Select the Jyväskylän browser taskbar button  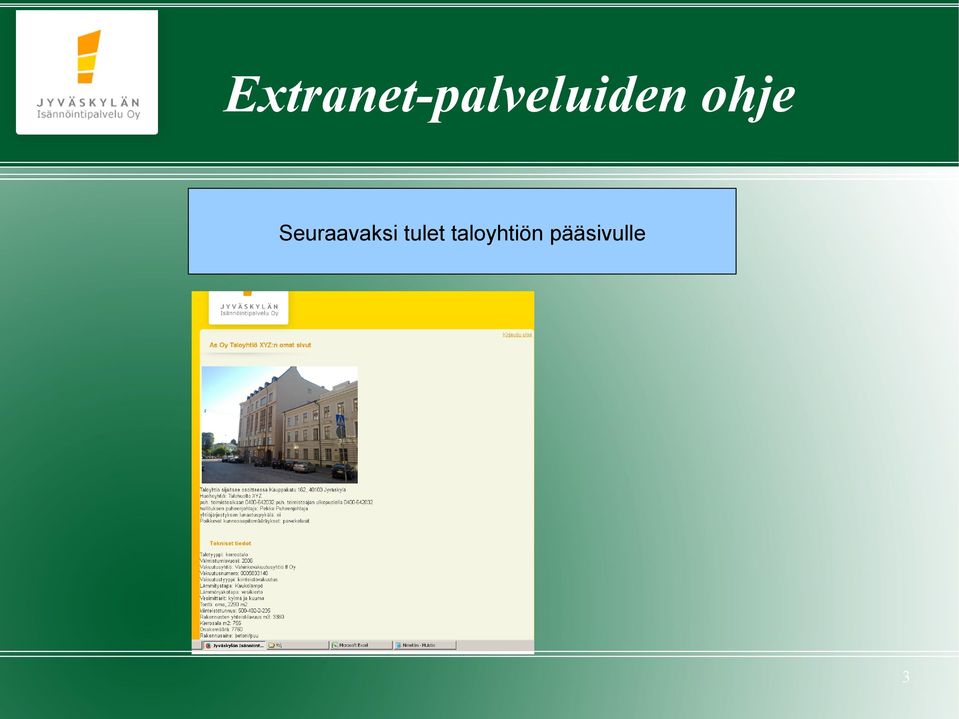[234, 645]
